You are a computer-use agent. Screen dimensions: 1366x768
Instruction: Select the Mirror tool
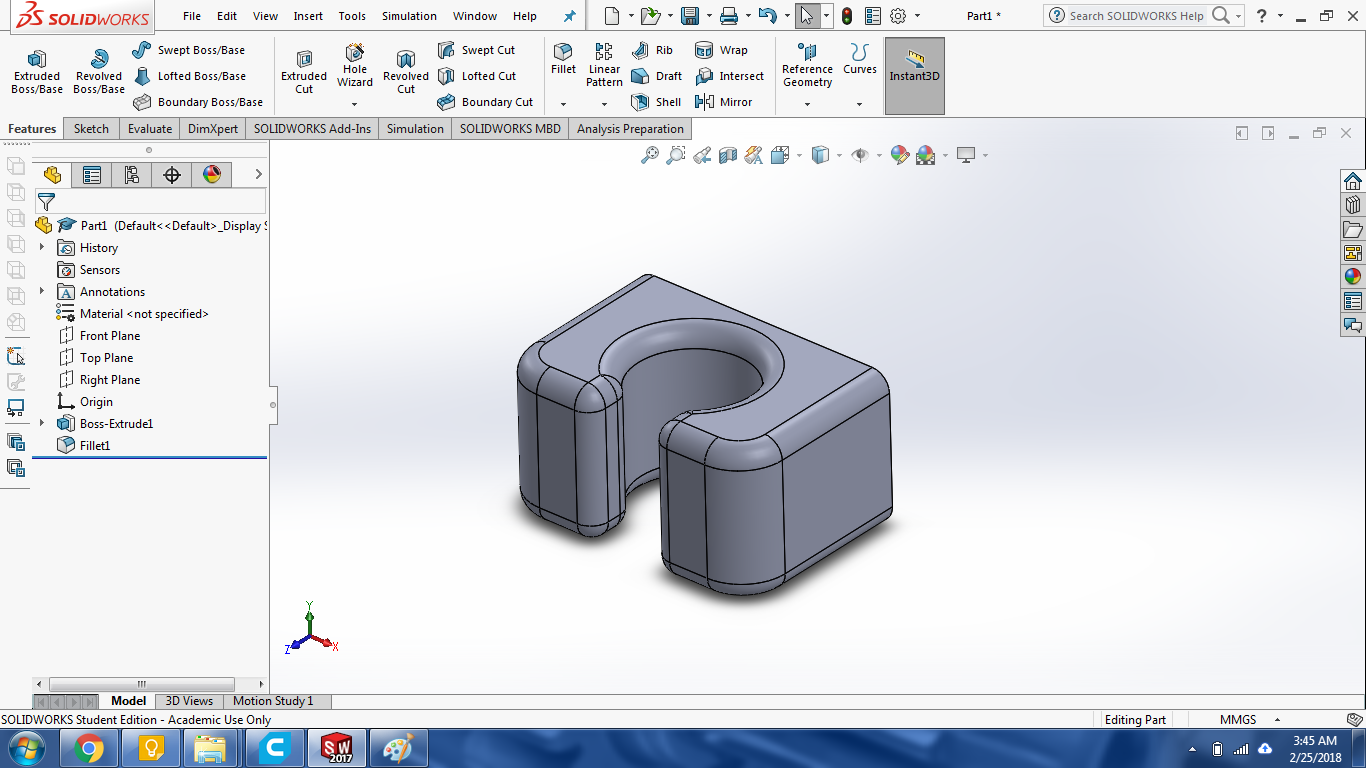[723, 102]
